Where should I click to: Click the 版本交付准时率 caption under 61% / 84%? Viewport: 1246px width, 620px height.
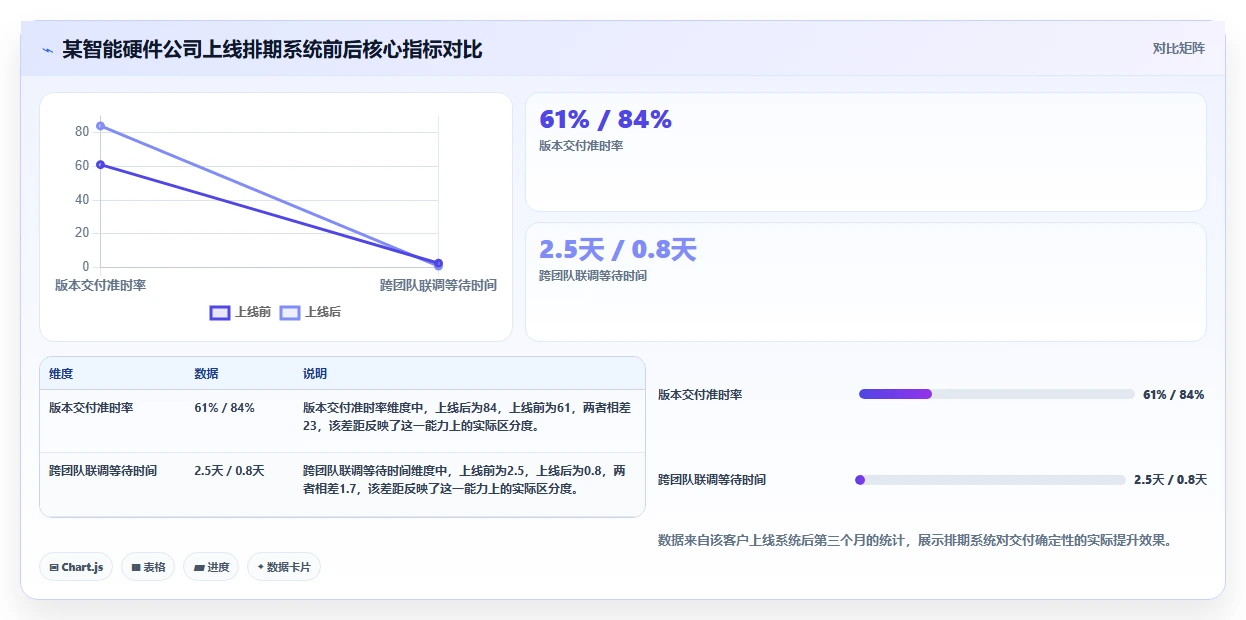pos(581,146)
